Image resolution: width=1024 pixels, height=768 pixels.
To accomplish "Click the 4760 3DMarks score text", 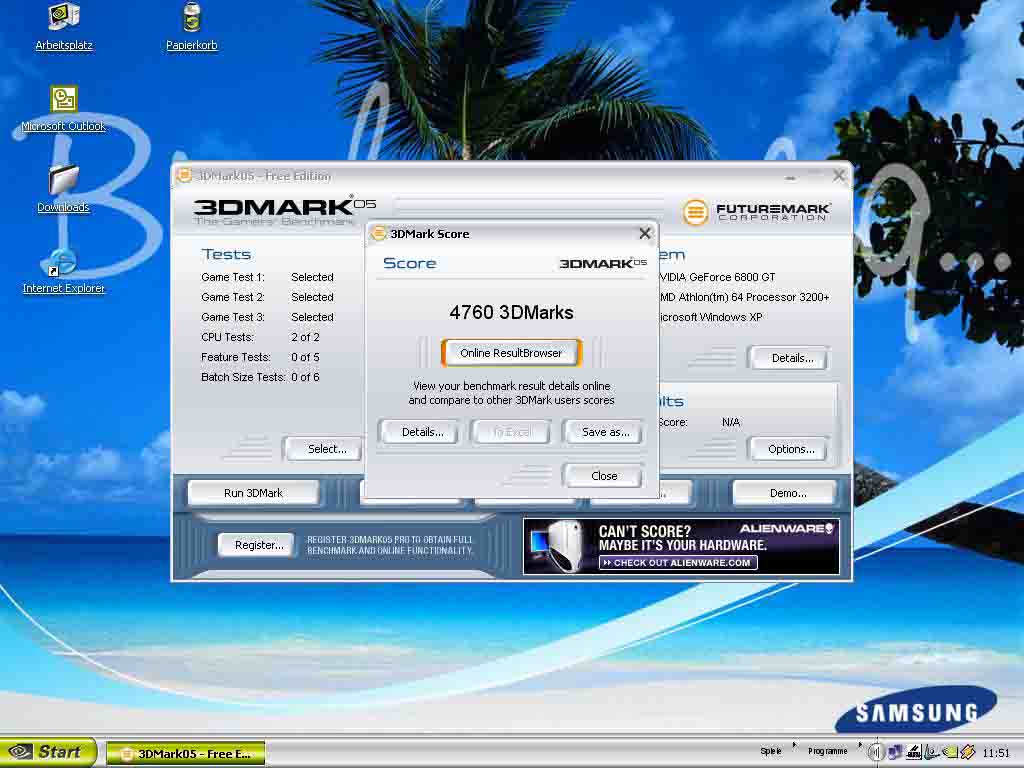I will pos(511,312).
